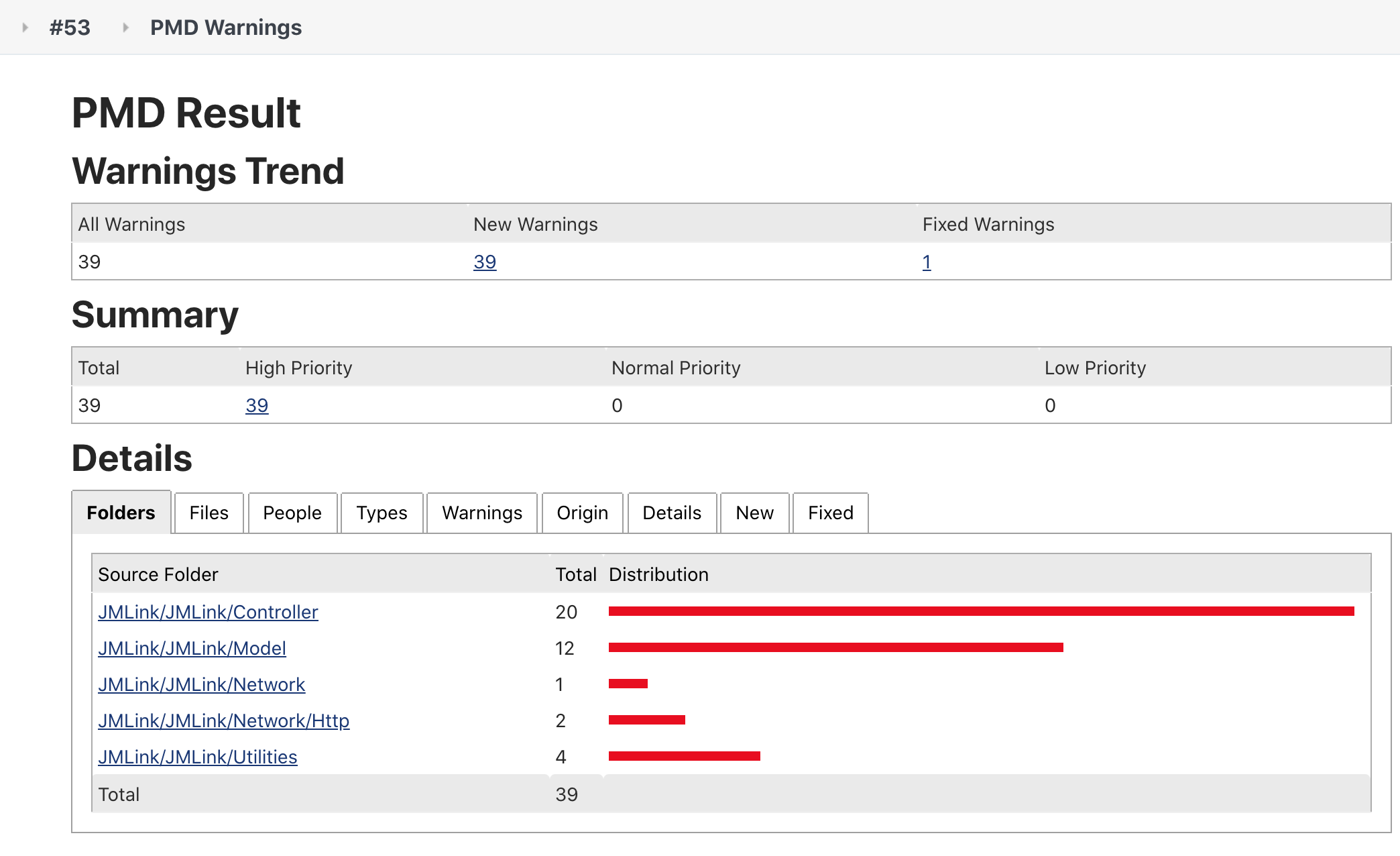Switch to the Files tab
The height and width of the screenshot is (856, 1400).
pyautogui.click(x=209, y=513)
